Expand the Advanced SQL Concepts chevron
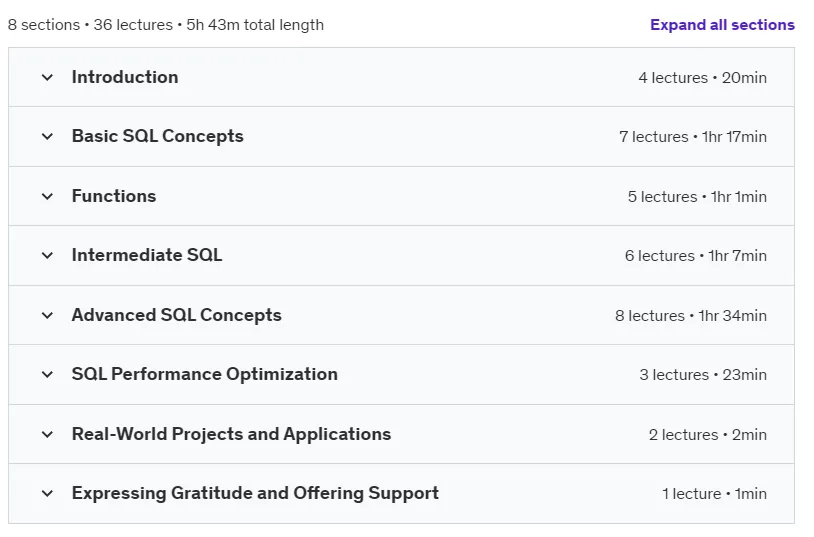Screen dimensions: 814x537 [47, 315]
